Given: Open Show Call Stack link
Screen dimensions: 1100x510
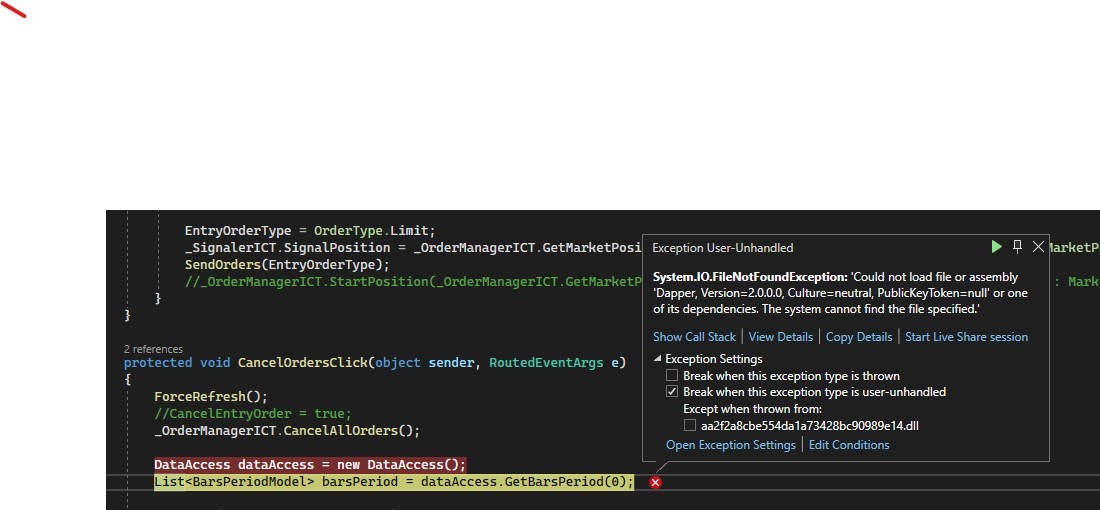Looking at the screenshot, I should pos(695,337).
